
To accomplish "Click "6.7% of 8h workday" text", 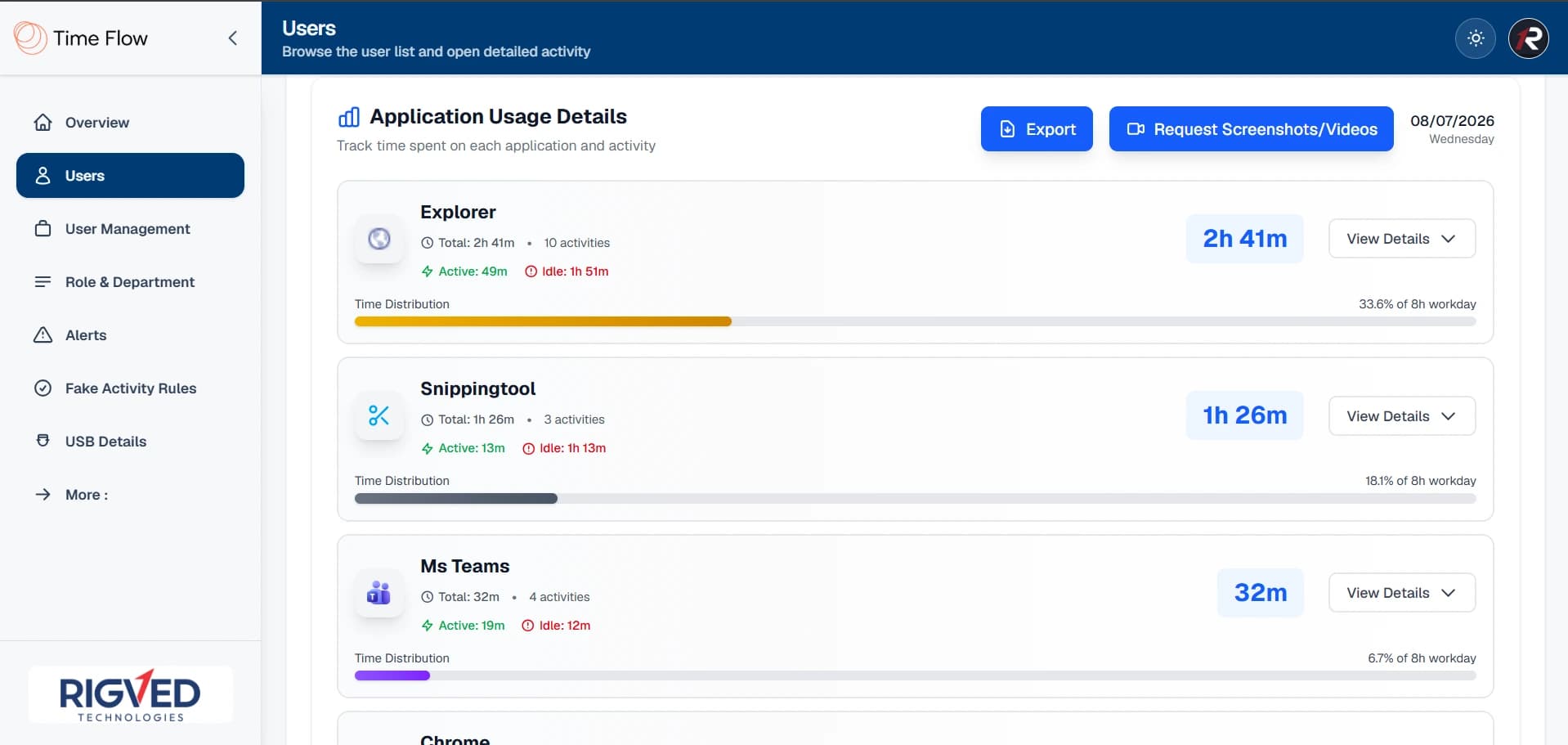I will pos(1422,658).
